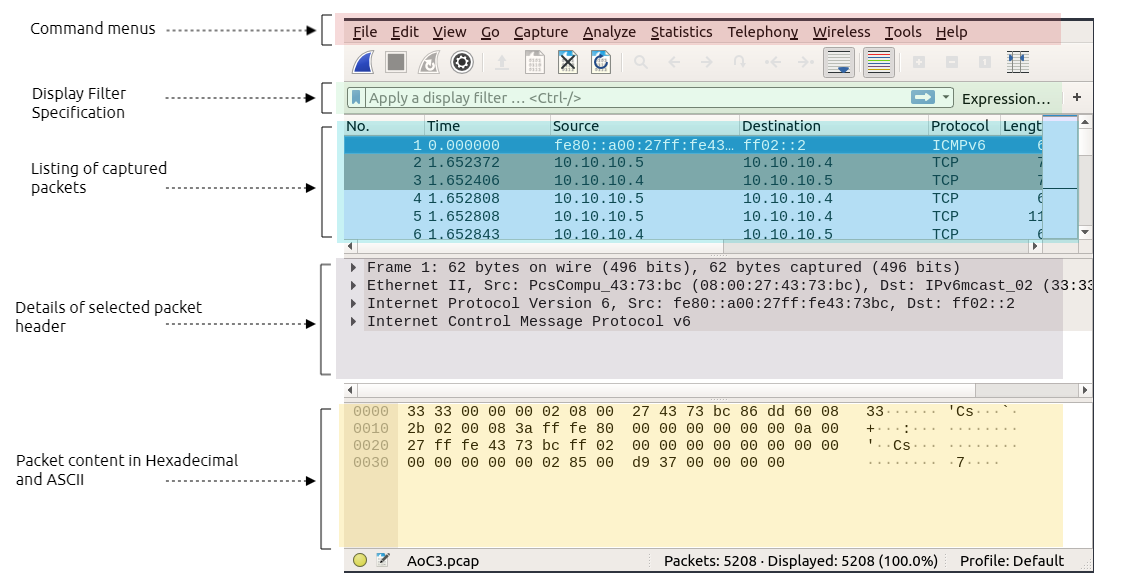Click the close capture file icon
1121x587 pixels.
(568, 63)
